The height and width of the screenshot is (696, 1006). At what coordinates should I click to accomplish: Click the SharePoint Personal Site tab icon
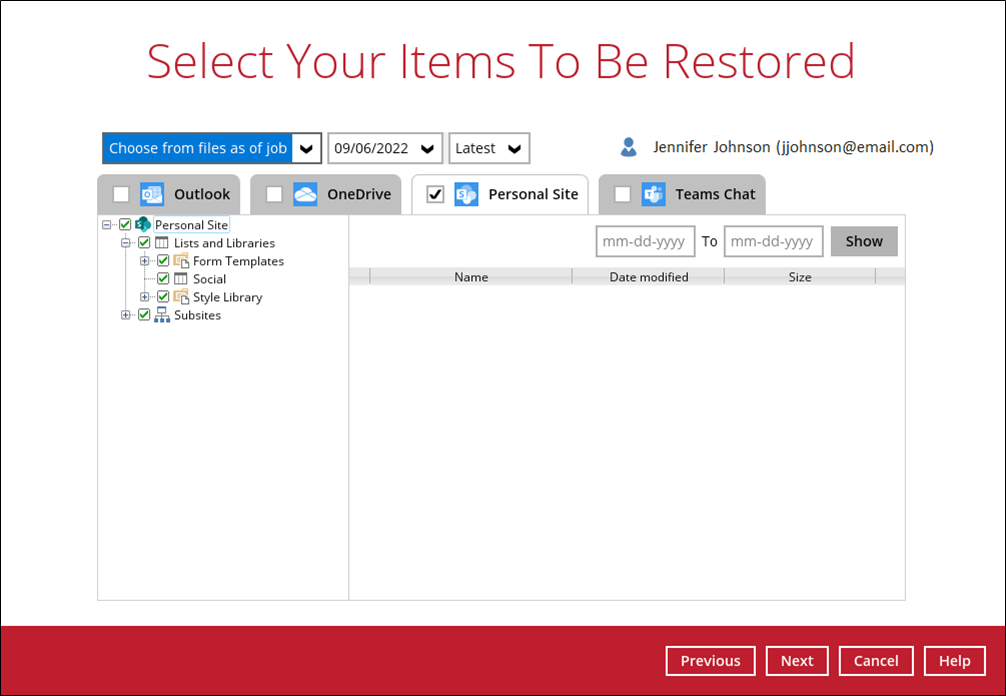[x=466, y=194]
